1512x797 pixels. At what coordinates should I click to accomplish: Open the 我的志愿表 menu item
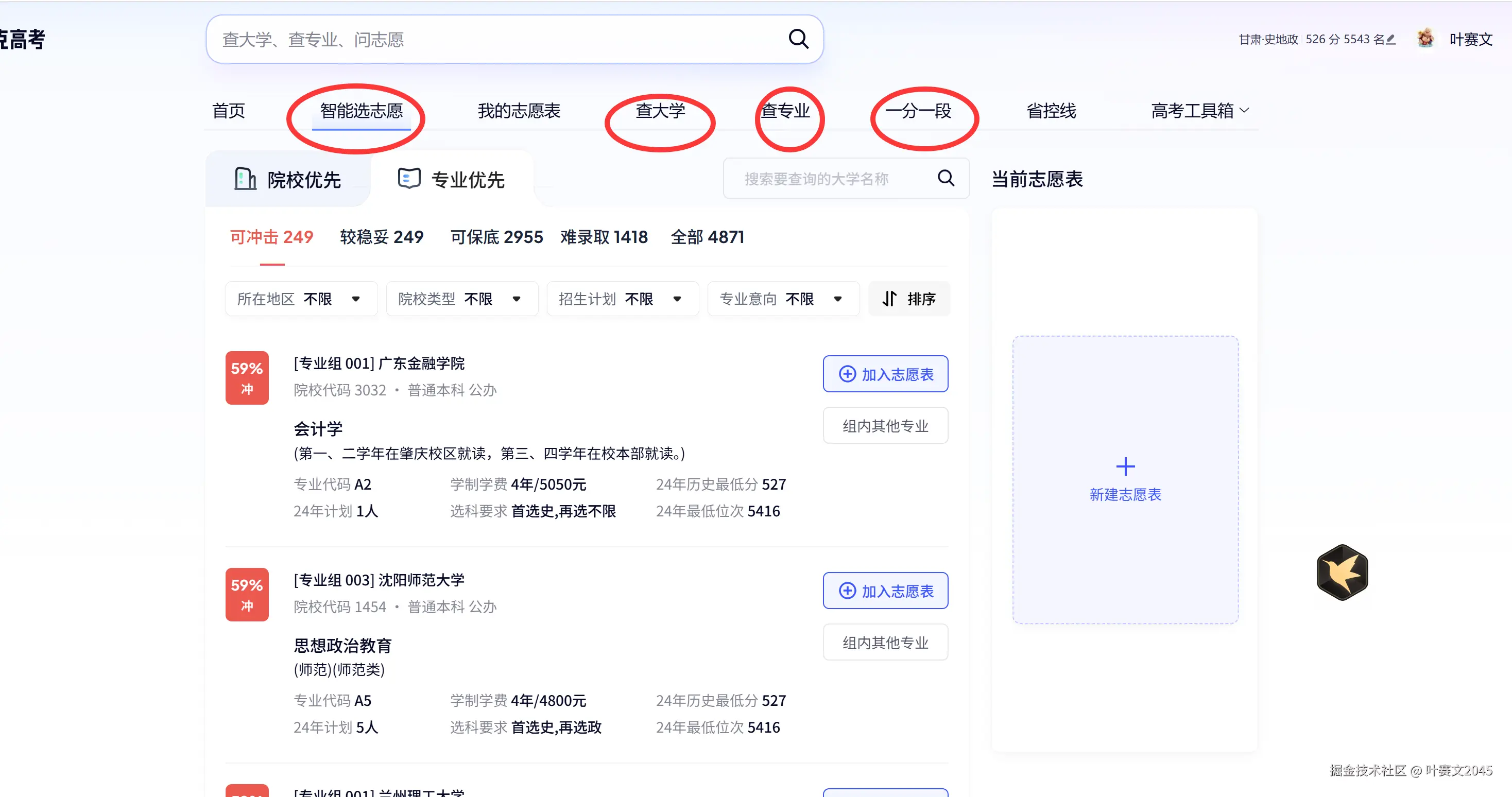[x=519, y=110]
